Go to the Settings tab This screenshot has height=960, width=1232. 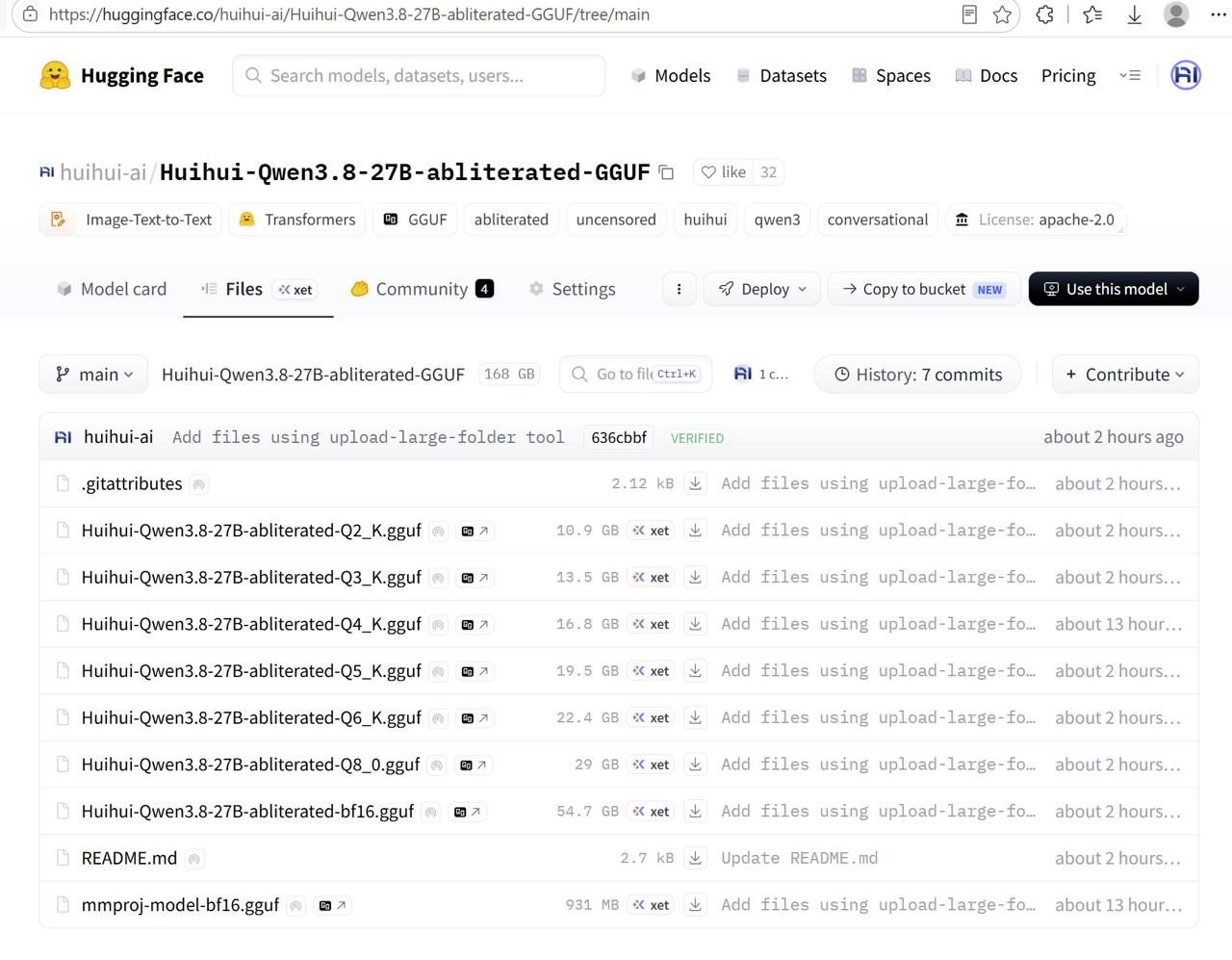pyautogui.click(x=572, y=289)
